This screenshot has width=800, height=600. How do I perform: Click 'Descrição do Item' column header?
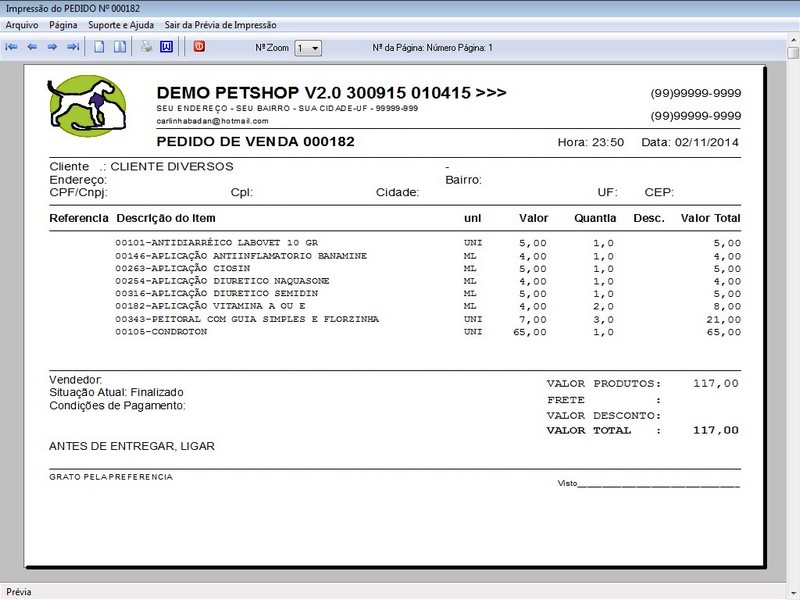click(166, 218)
